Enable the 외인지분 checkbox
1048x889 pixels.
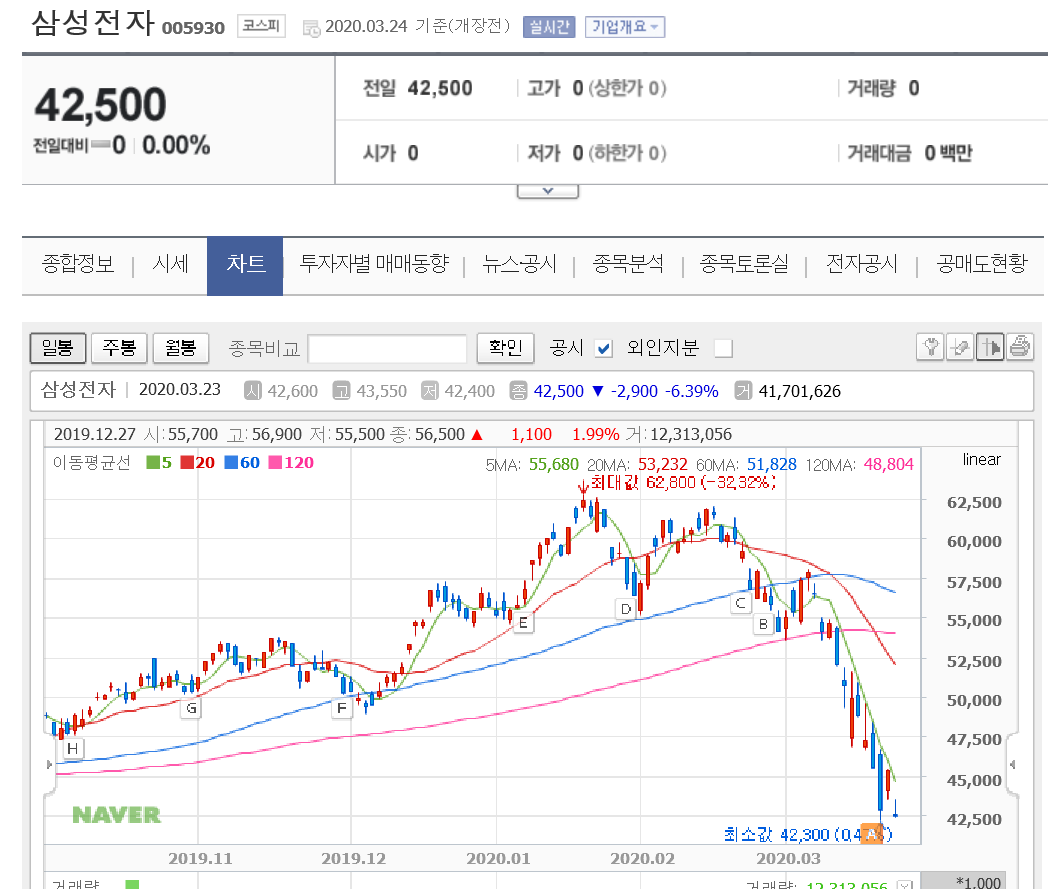[723, 348]
